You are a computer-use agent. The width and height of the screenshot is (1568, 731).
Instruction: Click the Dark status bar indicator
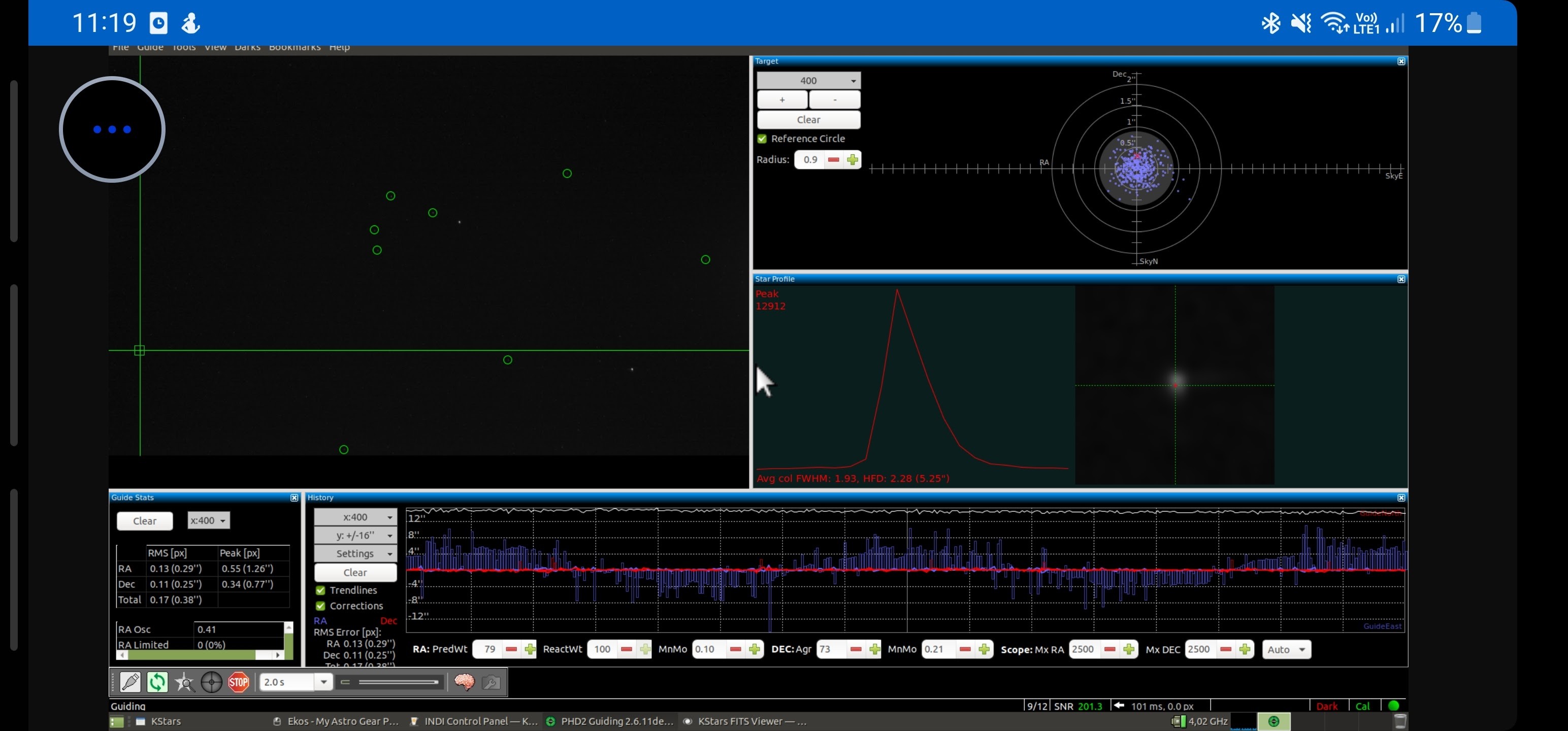1326,706
